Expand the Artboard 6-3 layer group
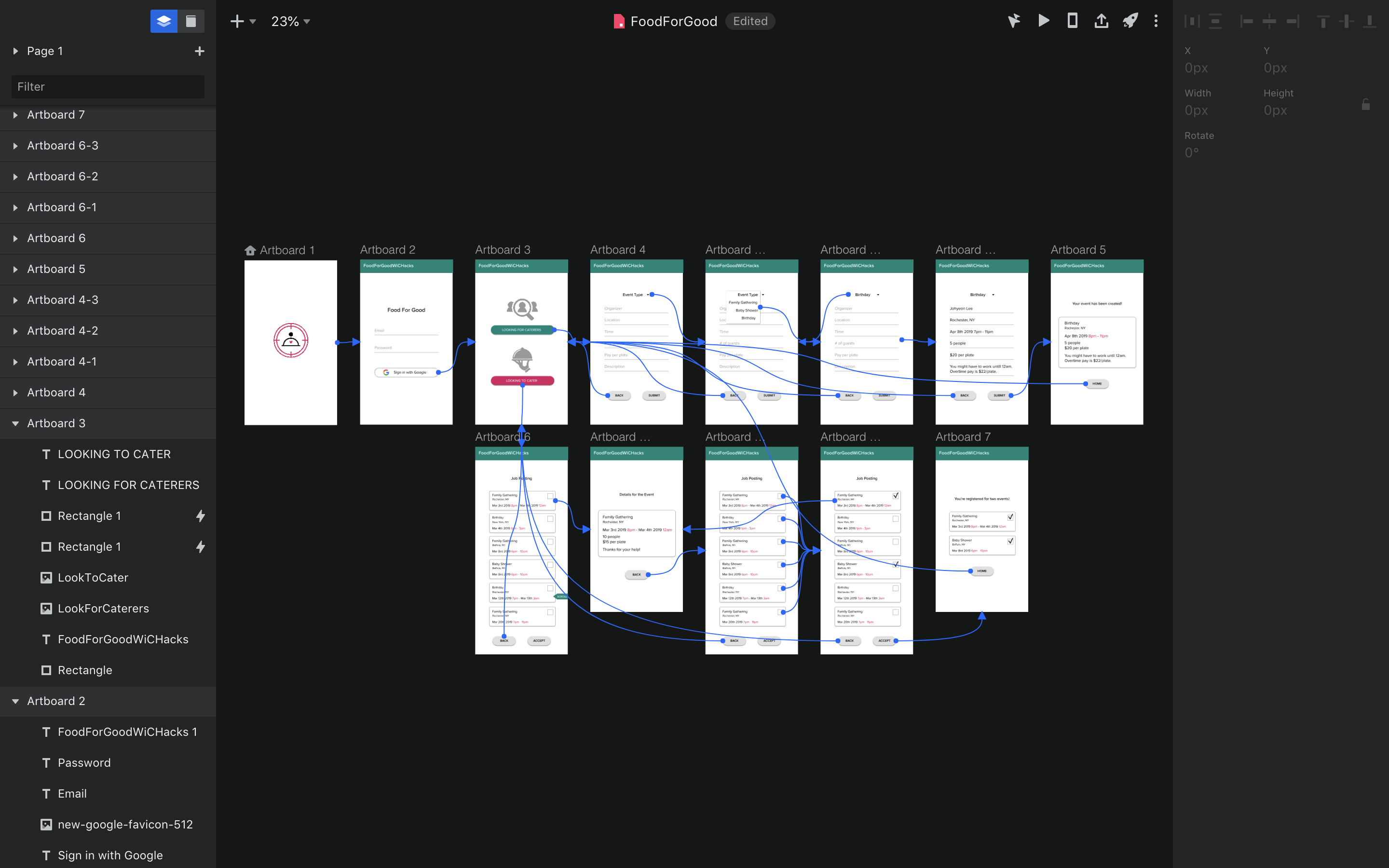The height and width of the screenshot is (868, 1389). [x=15, y=146]
